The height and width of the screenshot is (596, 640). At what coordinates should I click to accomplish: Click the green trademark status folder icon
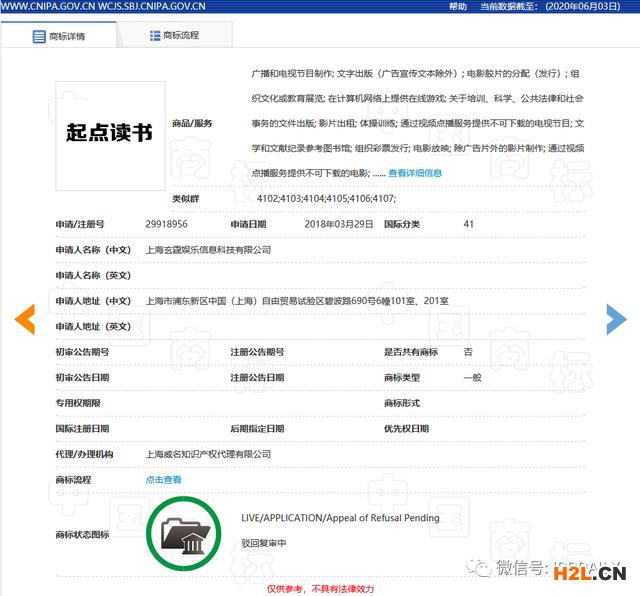tap(184, 534)
